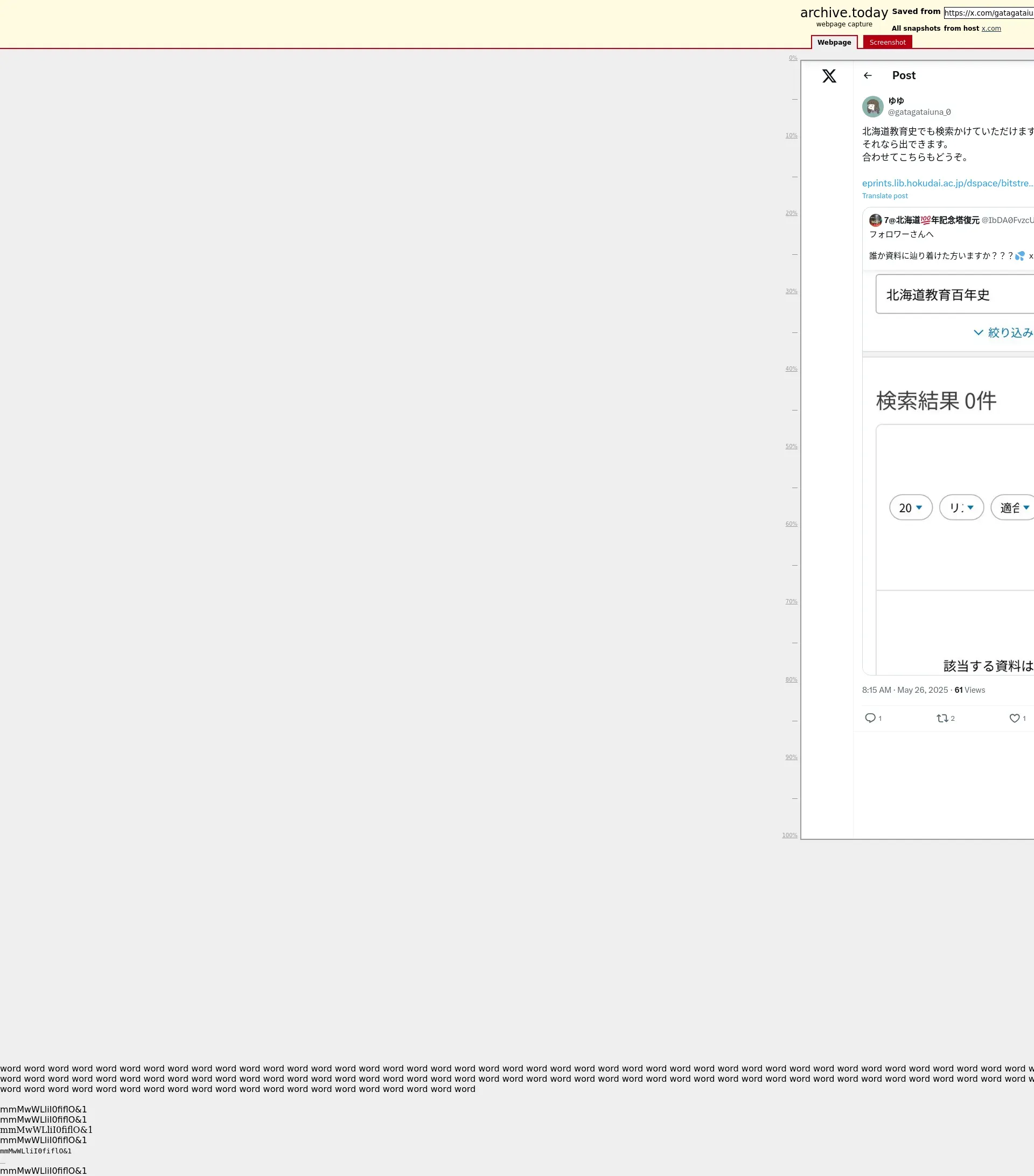Open the @gatagataiuna_0 handle
Viewport: 1034px width, 1176px height.
click(x=919, y=112)
